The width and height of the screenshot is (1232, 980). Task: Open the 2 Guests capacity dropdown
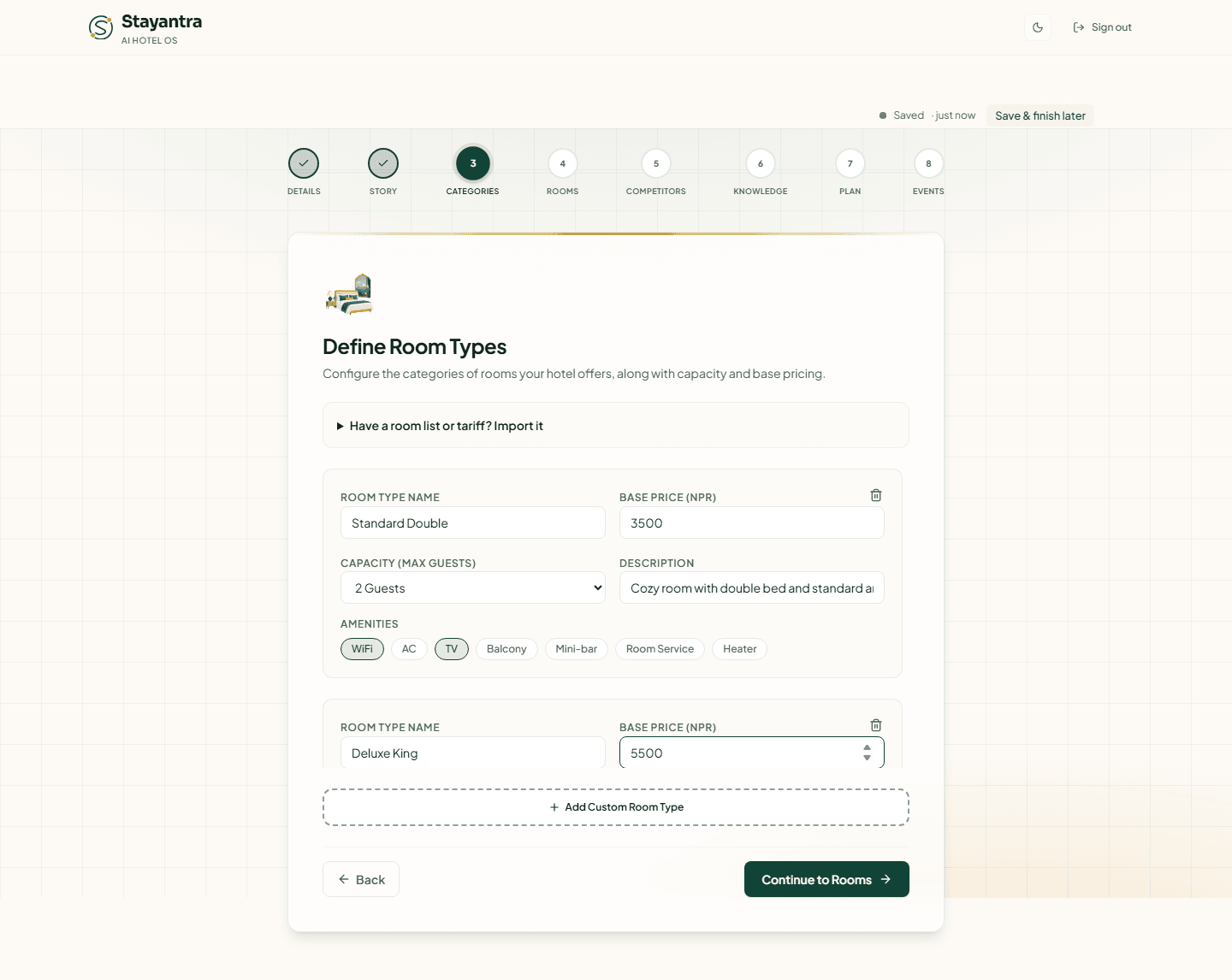[473, 587]
